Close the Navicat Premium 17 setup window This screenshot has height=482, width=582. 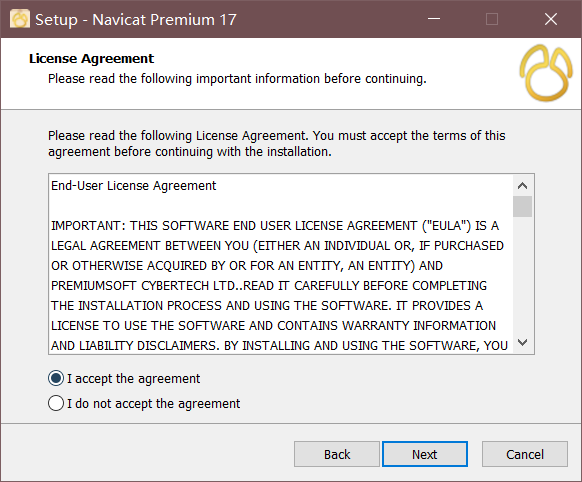point(551,19)
